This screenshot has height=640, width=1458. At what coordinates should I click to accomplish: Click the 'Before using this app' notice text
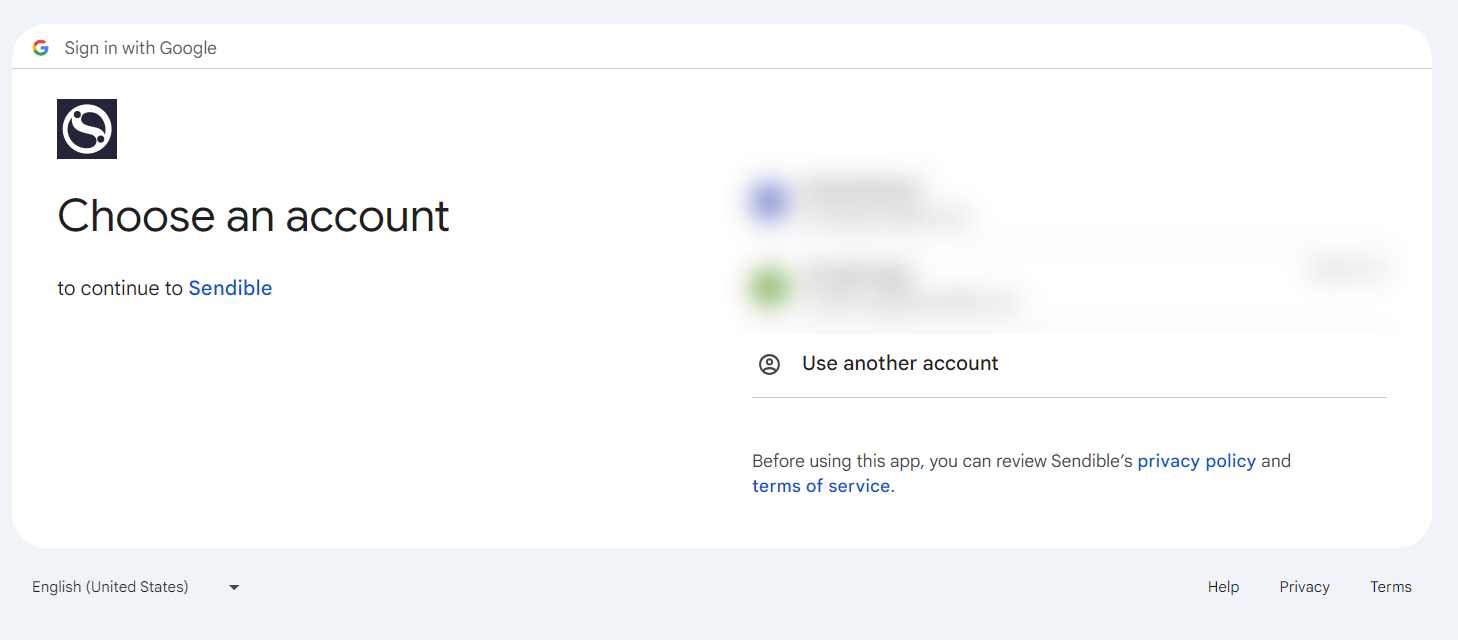tap(940, 461)
